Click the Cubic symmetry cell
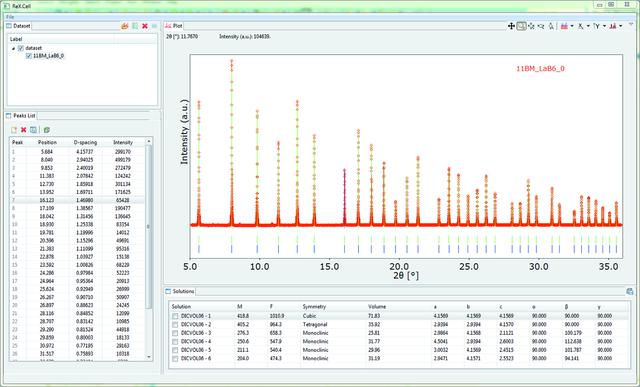Screen dimensions: 640x387 coord(309,316)
